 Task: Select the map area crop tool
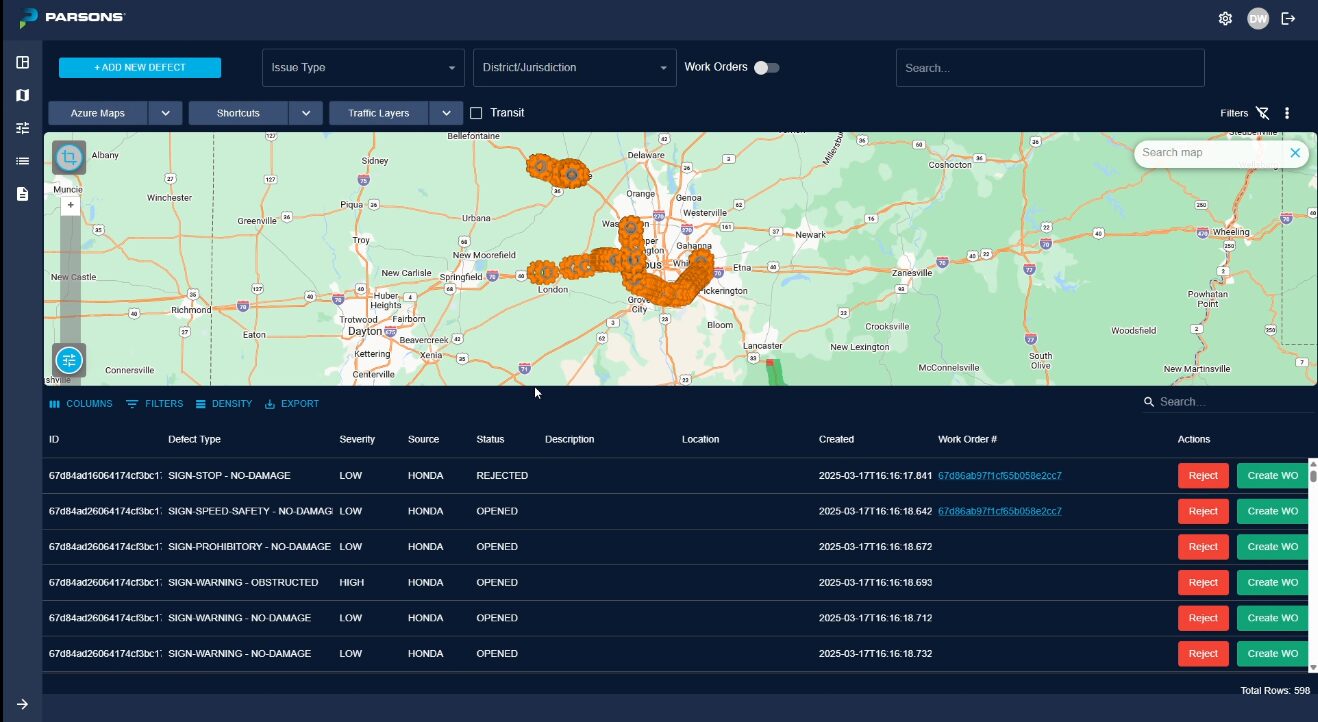(x=69, y=158)
